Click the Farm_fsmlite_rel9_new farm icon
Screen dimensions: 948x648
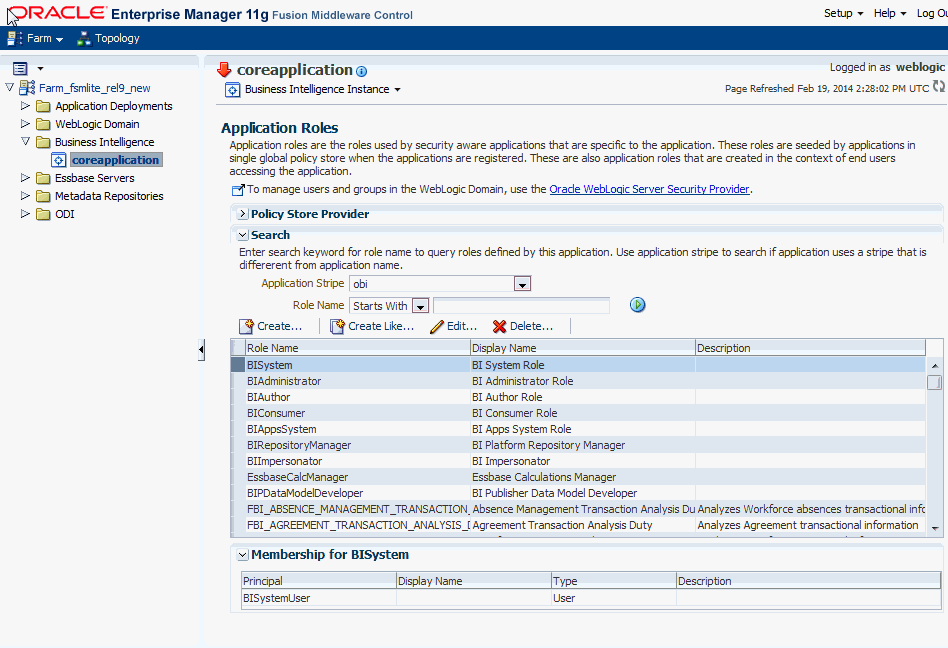[27, 88]
